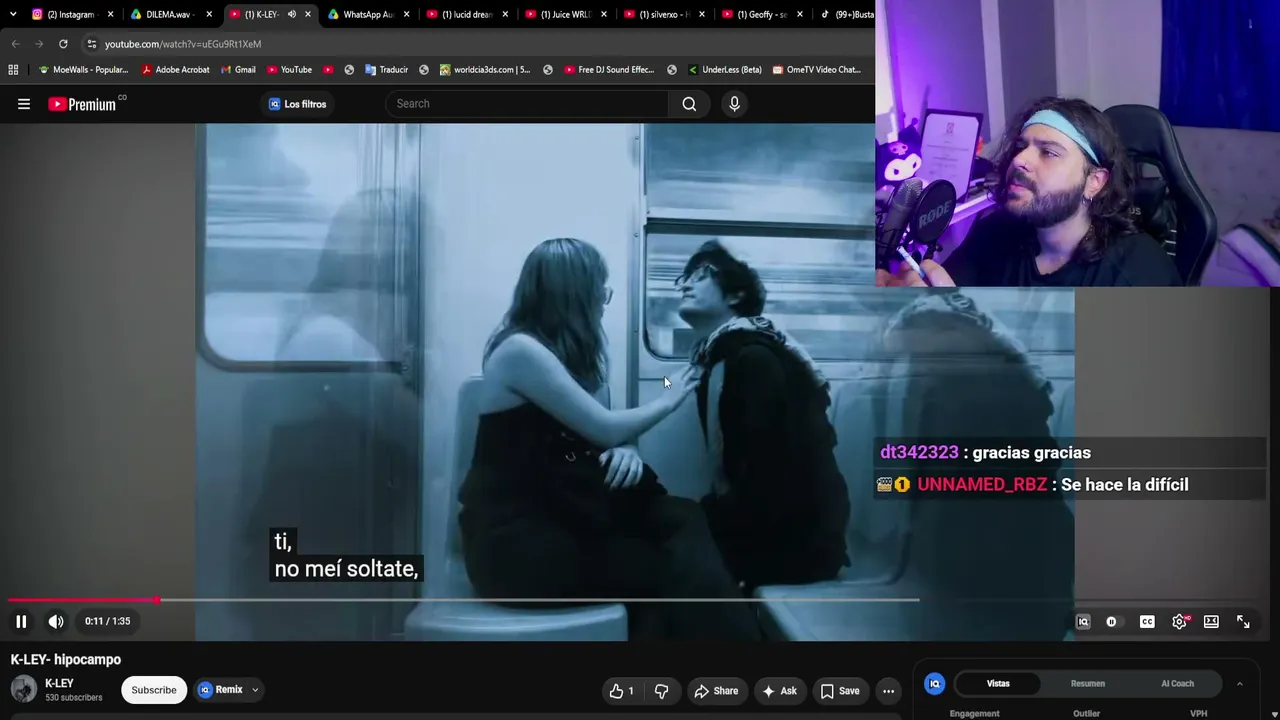The image size is (1280, 720).
Task: Save the video to a playlist
Action: click(840, 691)
